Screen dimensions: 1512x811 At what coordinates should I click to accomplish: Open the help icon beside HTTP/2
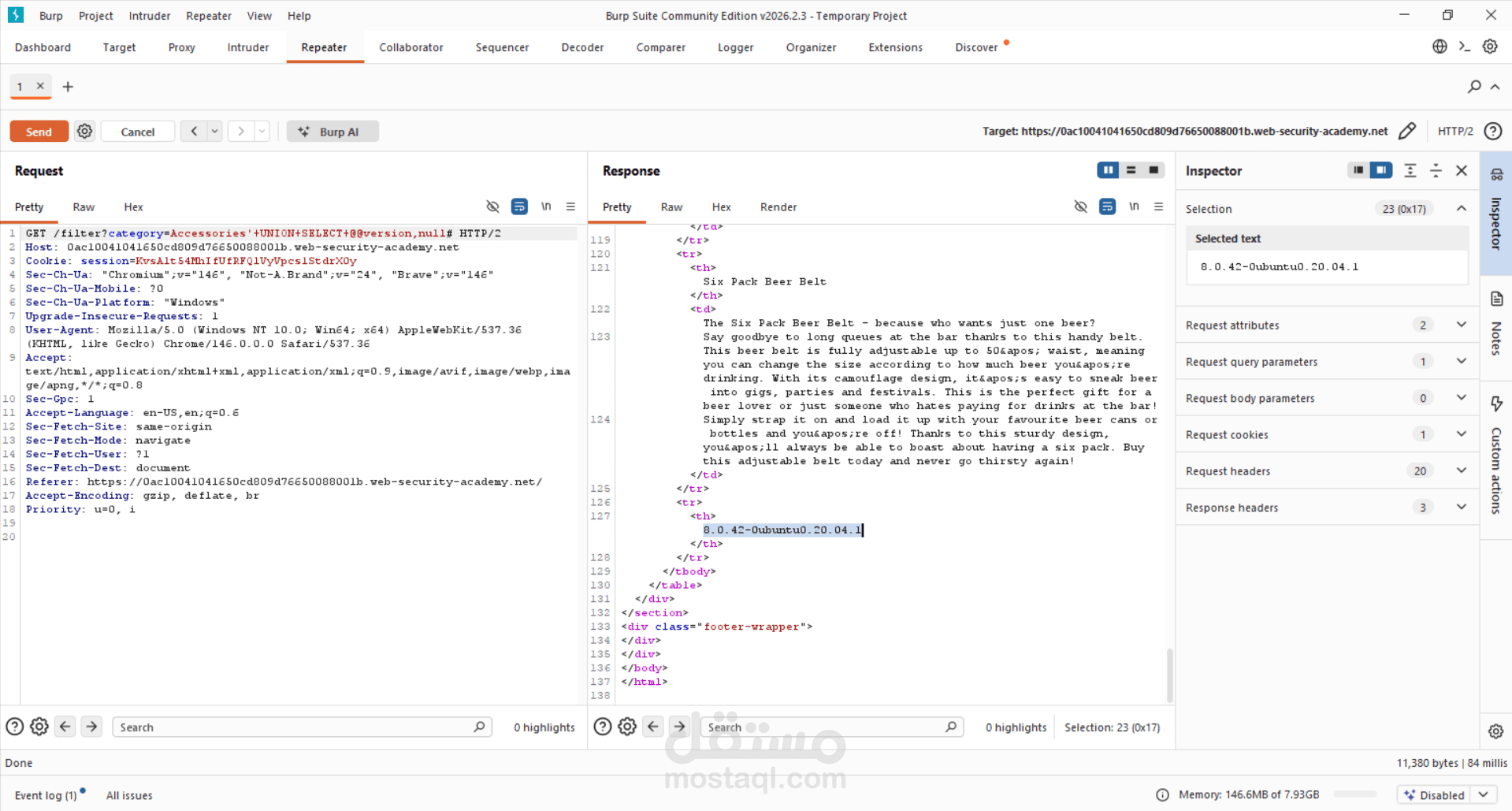pos(1493,131)
